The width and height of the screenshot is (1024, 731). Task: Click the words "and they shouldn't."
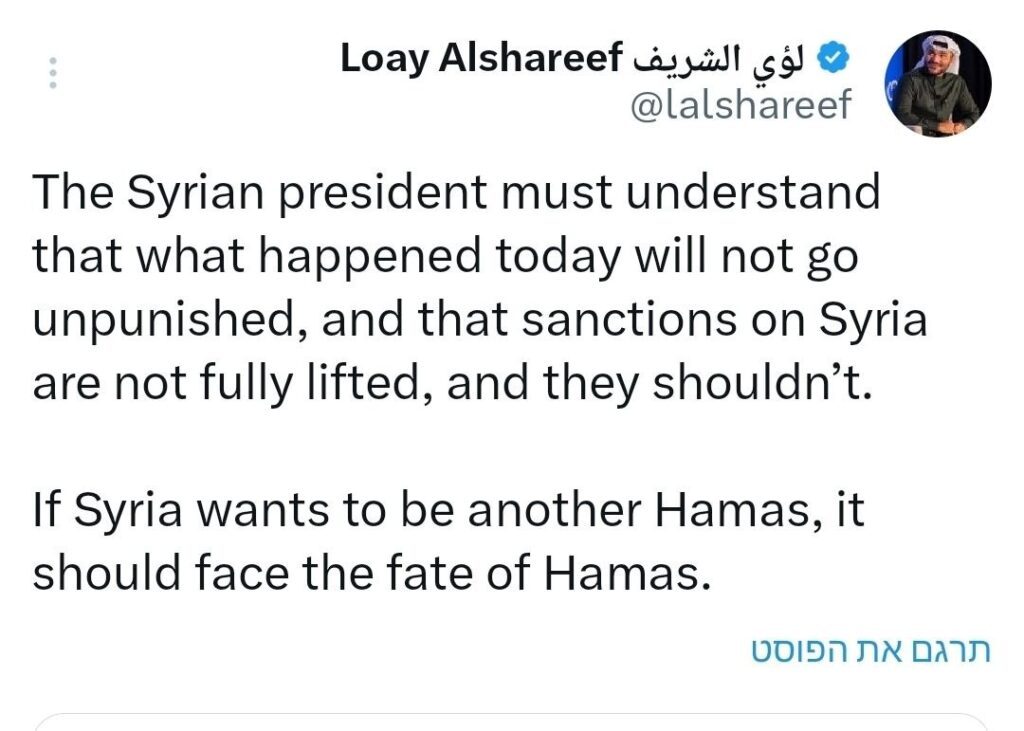(x=660, y=383)
